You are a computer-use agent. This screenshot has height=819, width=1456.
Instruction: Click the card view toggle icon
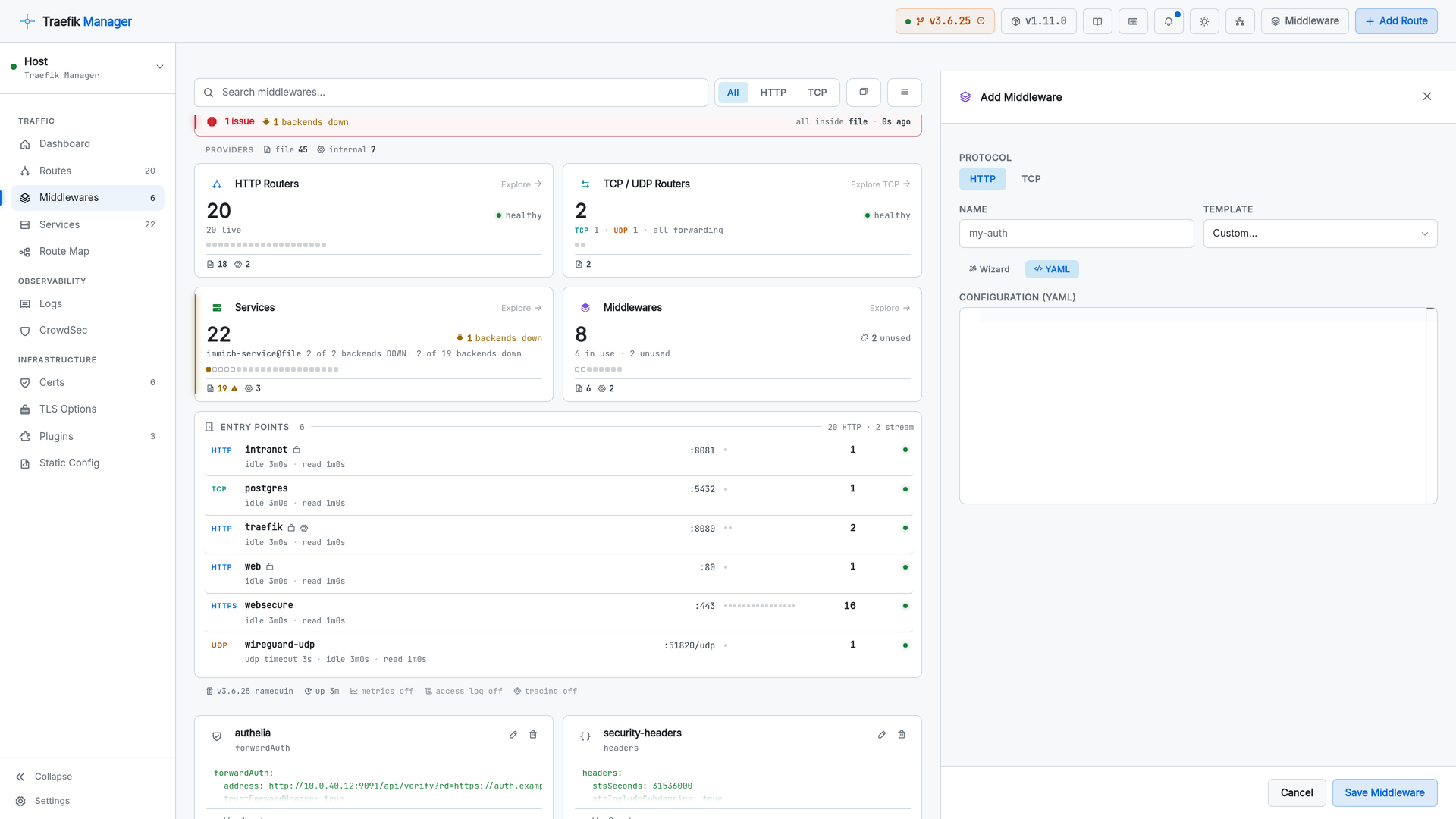864,93
